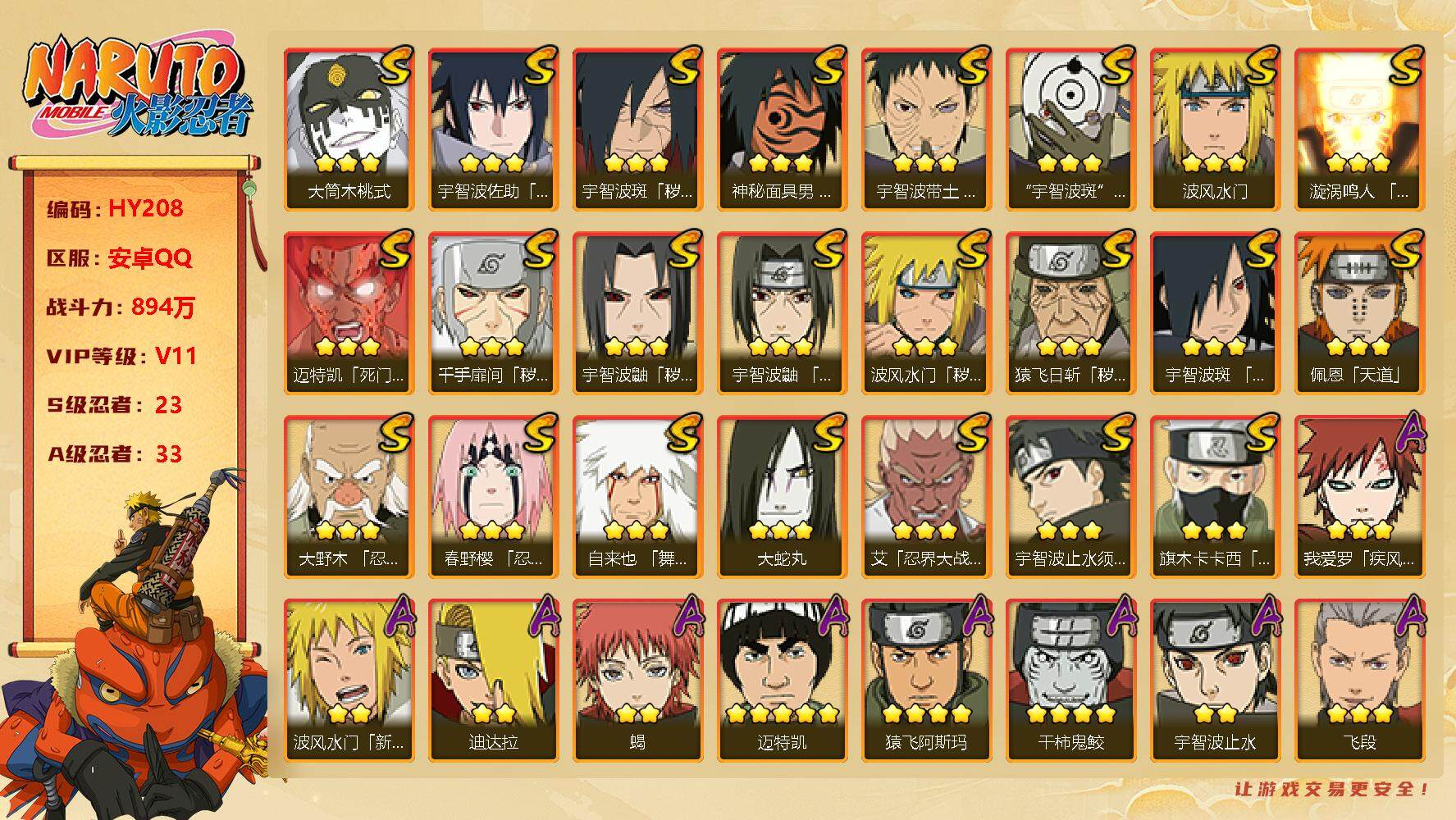Select the 大筒木桃式 ninja card
Viewport: 1456px width, 820px height.
(349, 129)
